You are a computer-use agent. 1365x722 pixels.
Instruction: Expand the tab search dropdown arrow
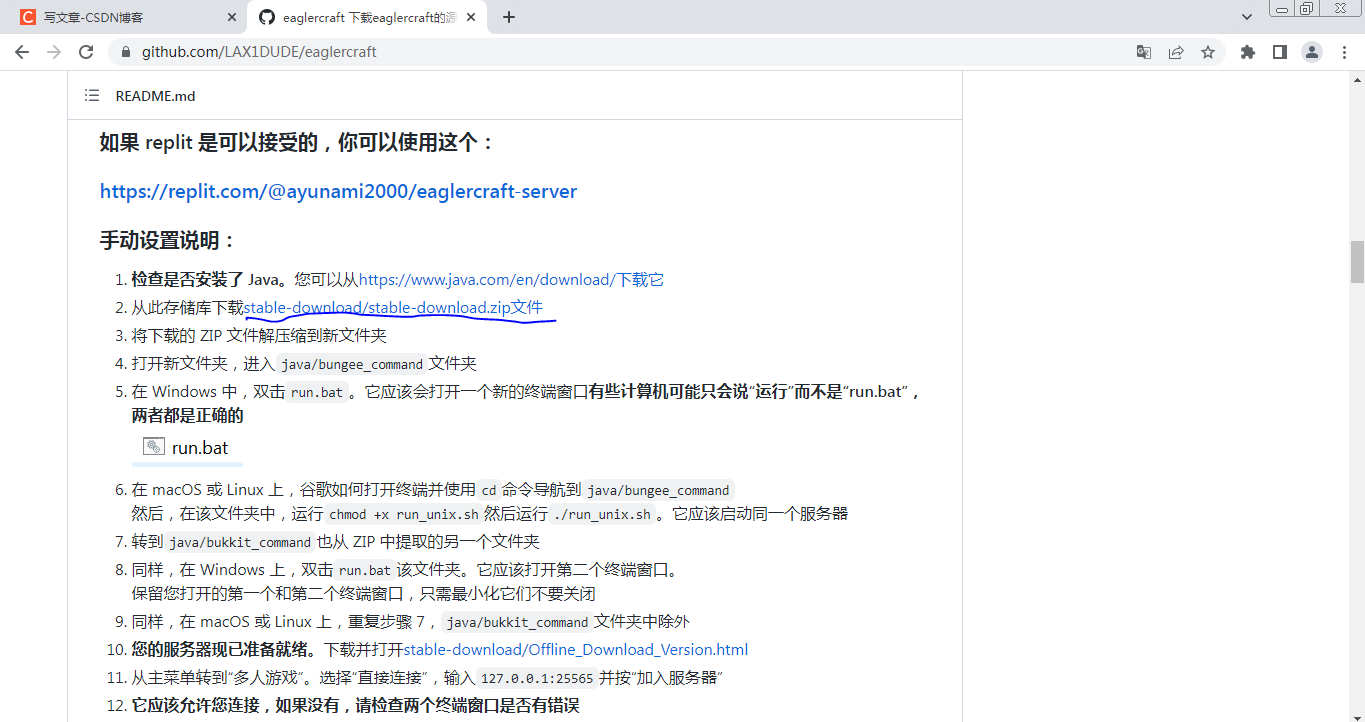1247,17
